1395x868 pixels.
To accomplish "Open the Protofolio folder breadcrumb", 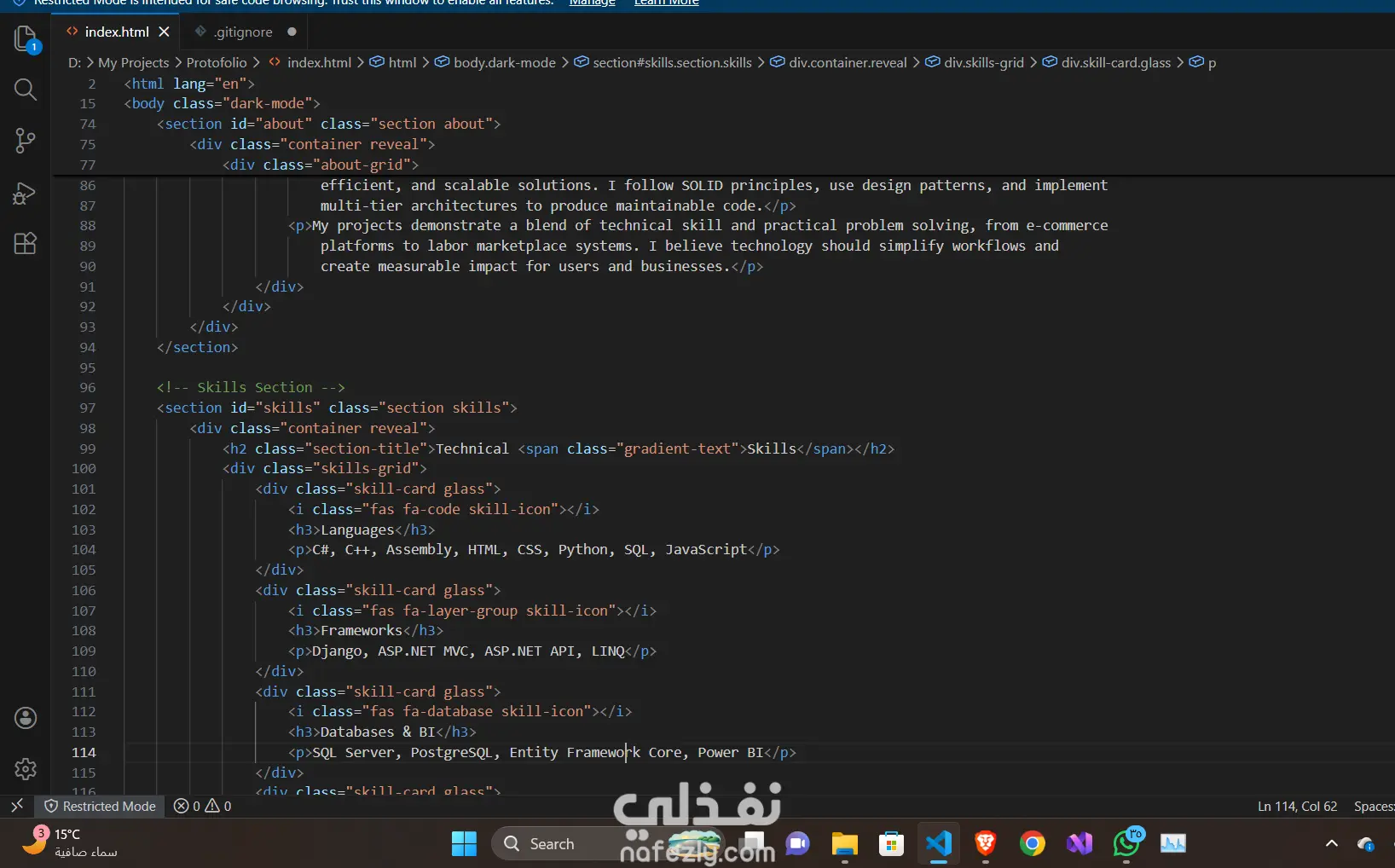I will click(x=217, y=62).
